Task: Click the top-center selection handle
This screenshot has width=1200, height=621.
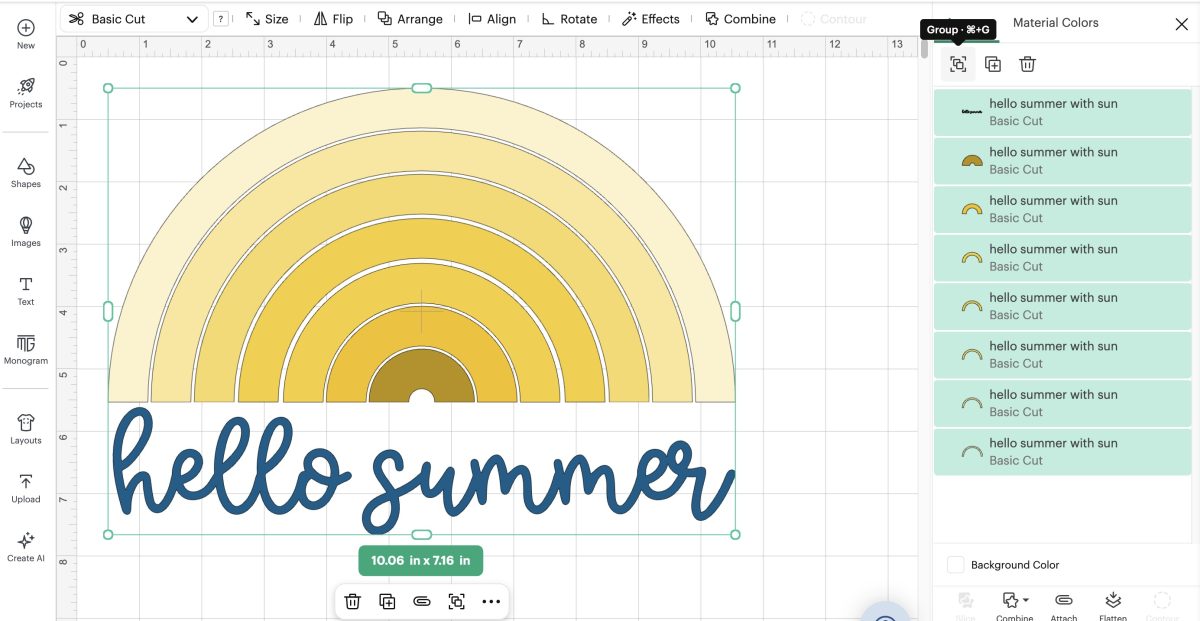Action: tap(422, 88)
